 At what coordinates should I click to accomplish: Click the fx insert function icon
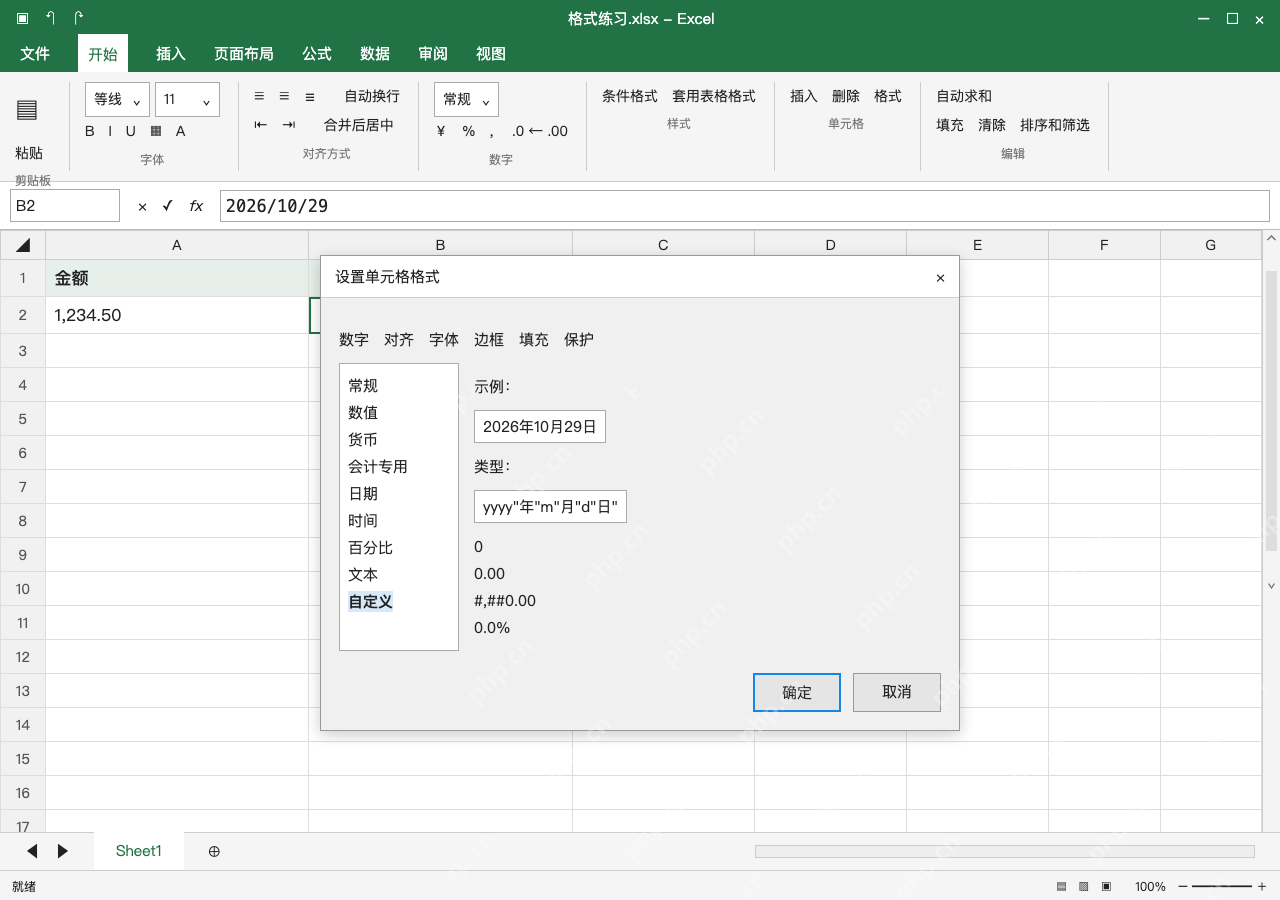(x=196, y=206)
